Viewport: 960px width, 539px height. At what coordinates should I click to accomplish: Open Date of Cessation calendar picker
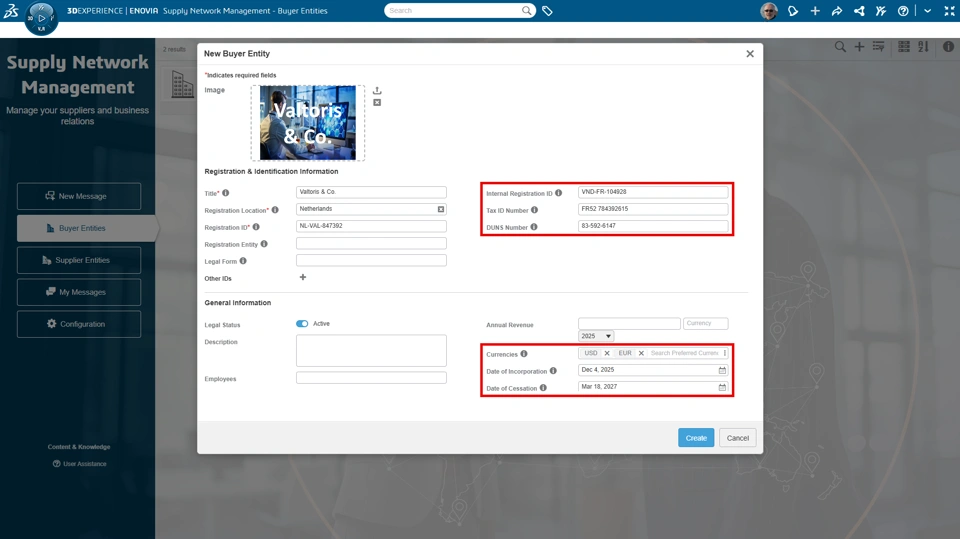click(722, 387)
